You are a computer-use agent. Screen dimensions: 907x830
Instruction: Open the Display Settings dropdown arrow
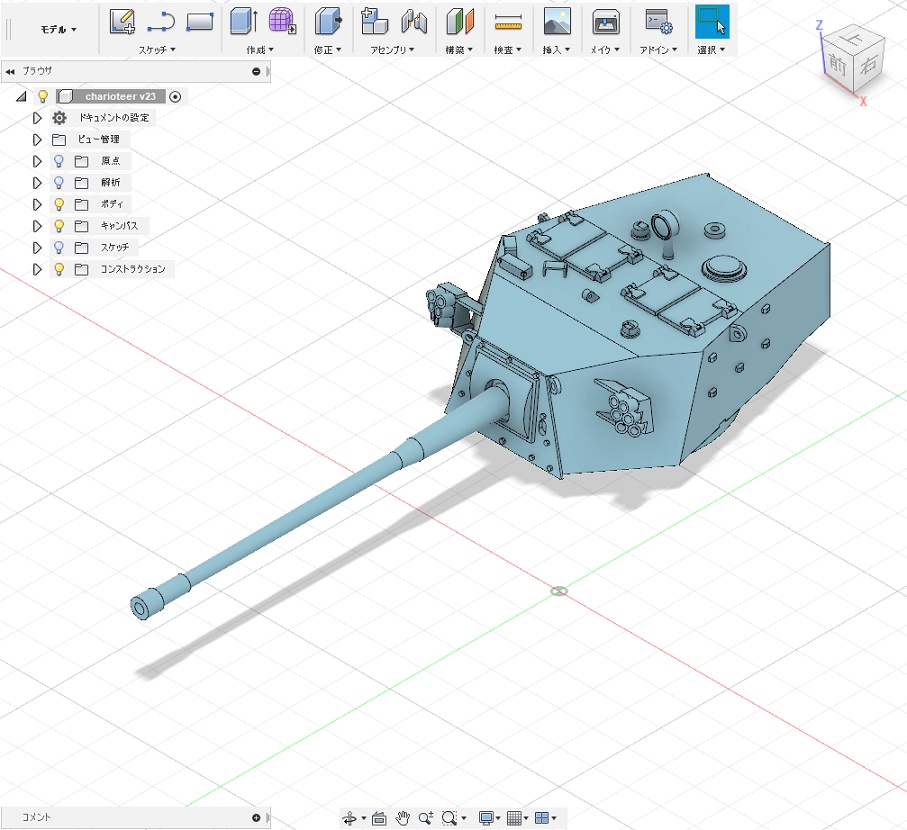click(498, 818)
